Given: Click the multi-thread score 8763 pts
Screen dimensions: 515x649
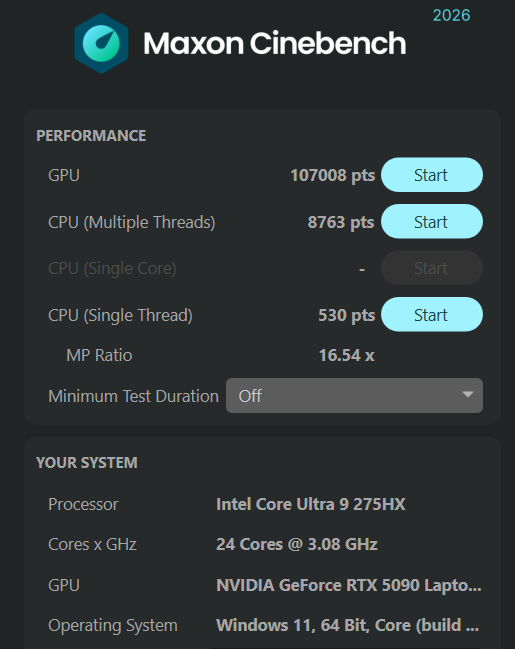Looking at the screenshot, I should 341,222.
